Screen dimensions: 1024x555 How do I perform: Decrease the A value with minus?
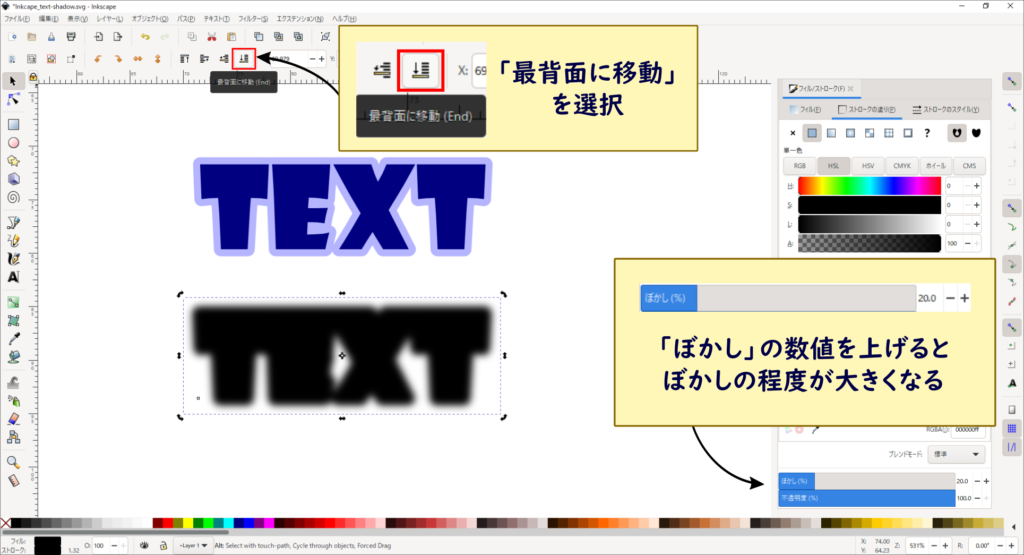coord(968,244)
